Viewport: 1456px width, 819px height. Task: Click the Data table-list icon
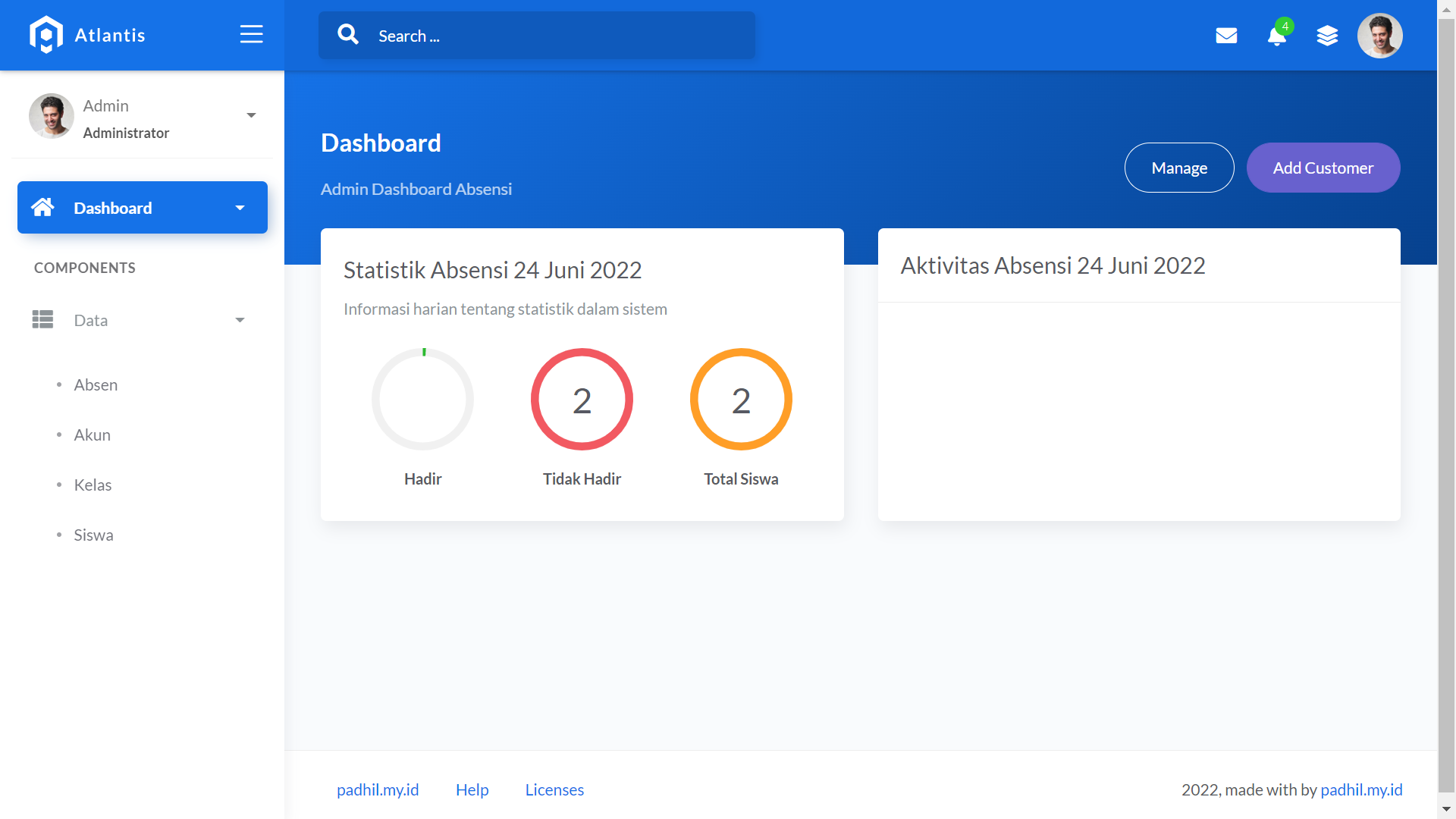[x=42, y=320]
